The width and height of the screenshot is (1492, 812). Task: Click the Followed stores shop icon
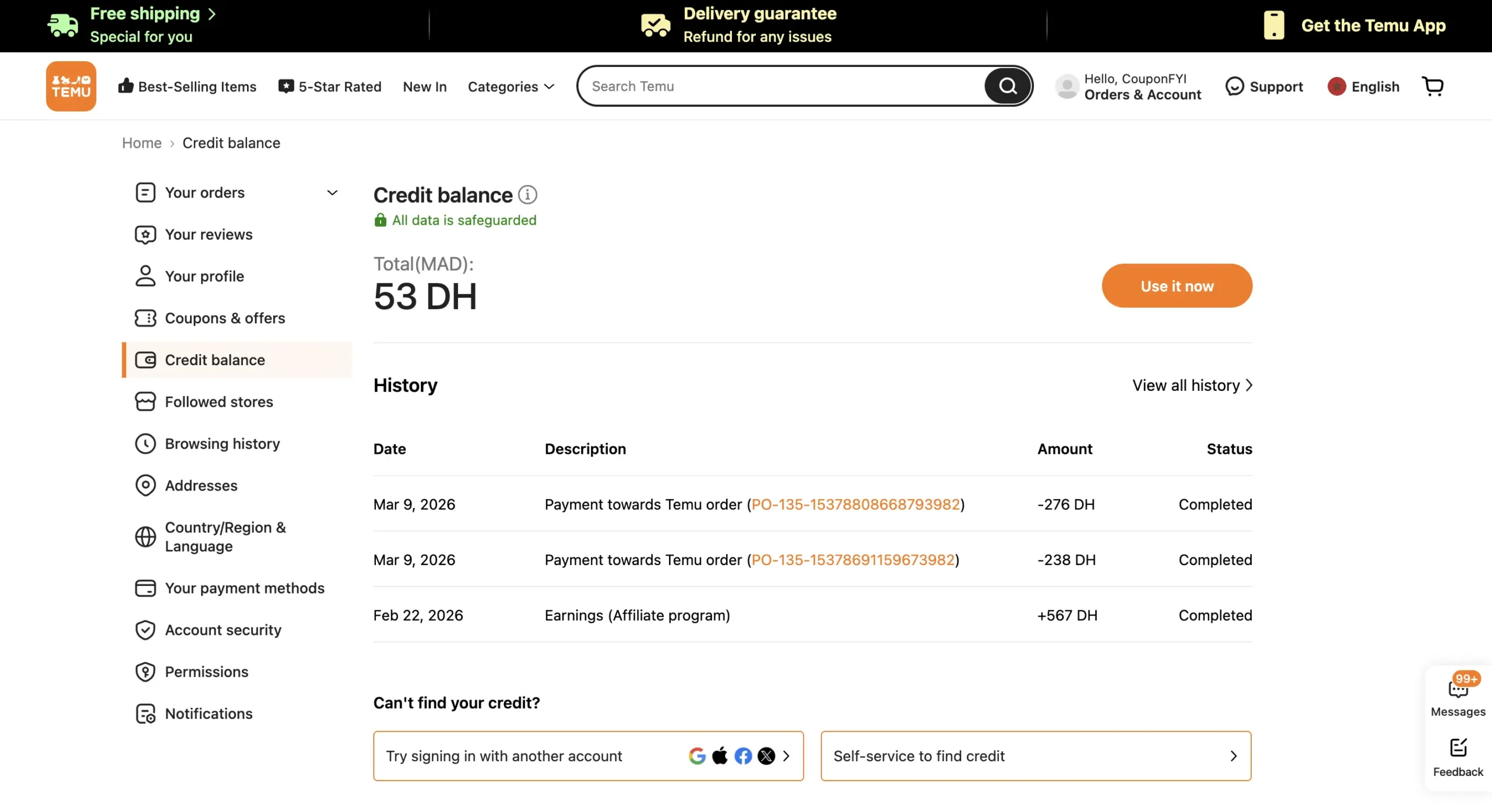click(x=145, y=402)
